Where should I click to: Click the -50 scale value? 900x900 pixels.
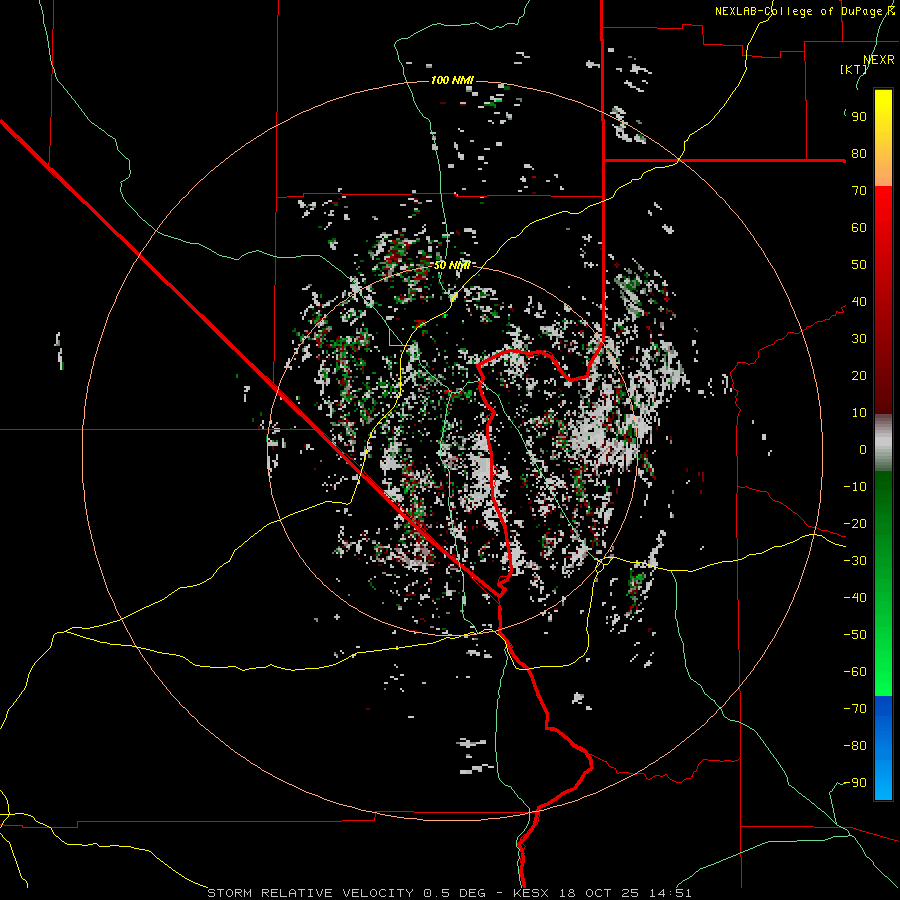point(855,634)
